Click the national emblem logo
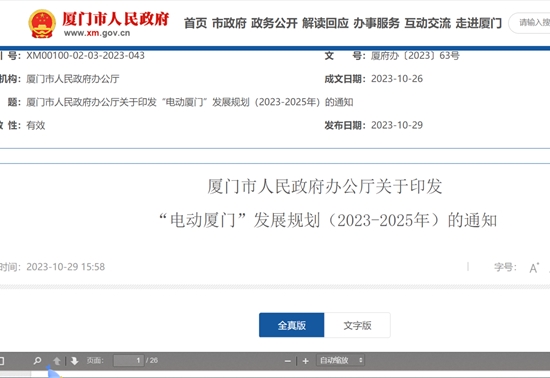Image resolution: width=550 pixels, height=378 pixels. (42, 24)
